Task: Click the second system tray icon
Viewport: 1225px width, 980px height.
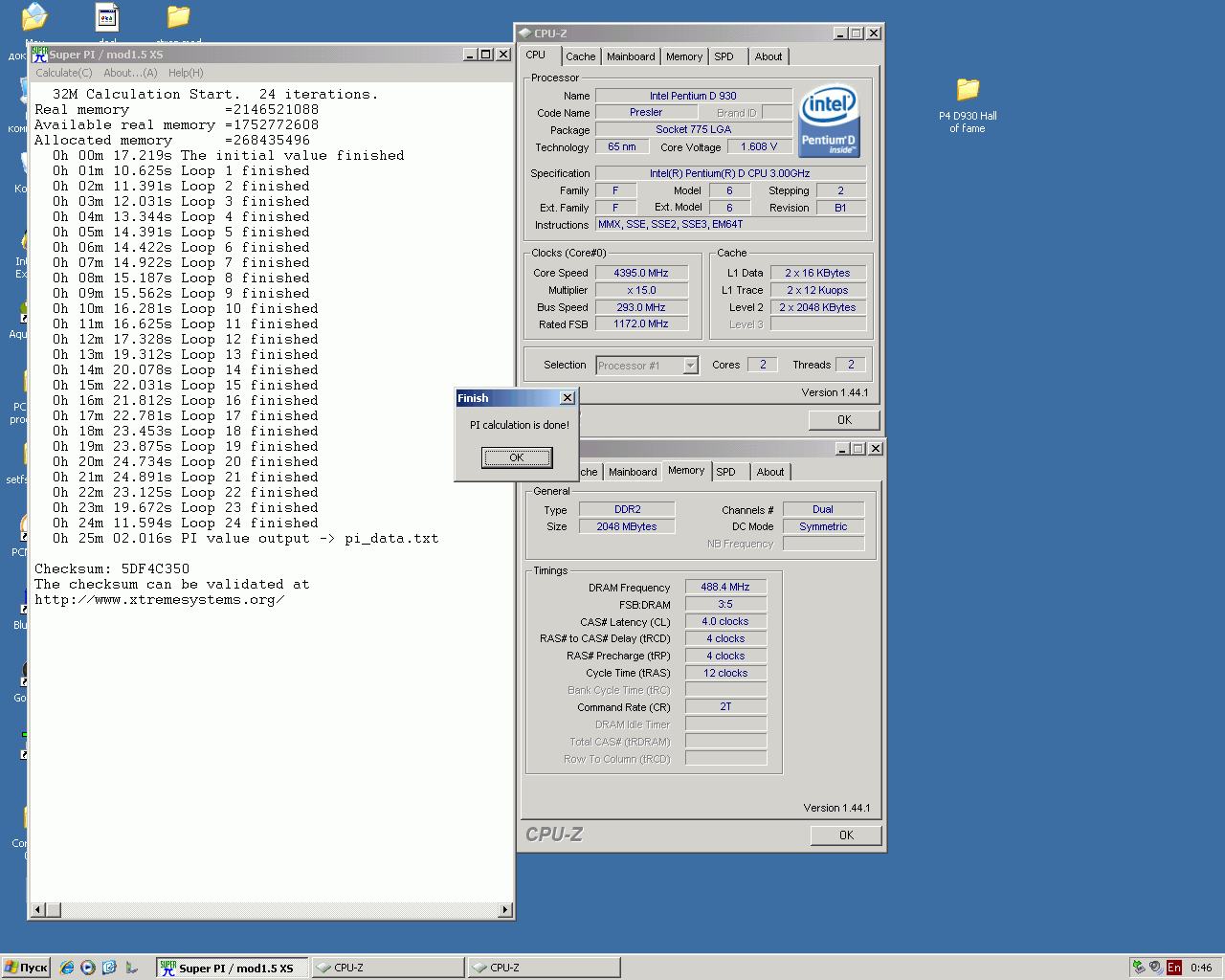Action: point(1156,968)
